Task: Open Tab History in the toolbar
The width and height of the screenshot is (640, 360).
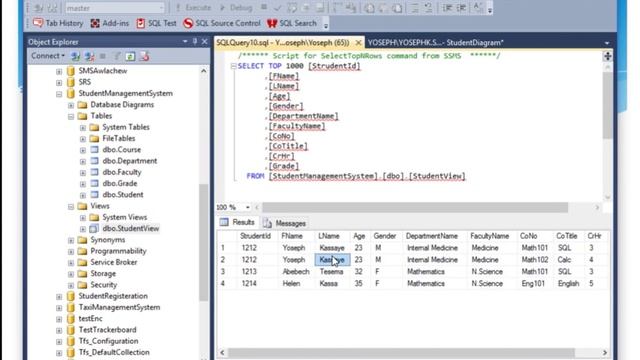Action: 58,23
